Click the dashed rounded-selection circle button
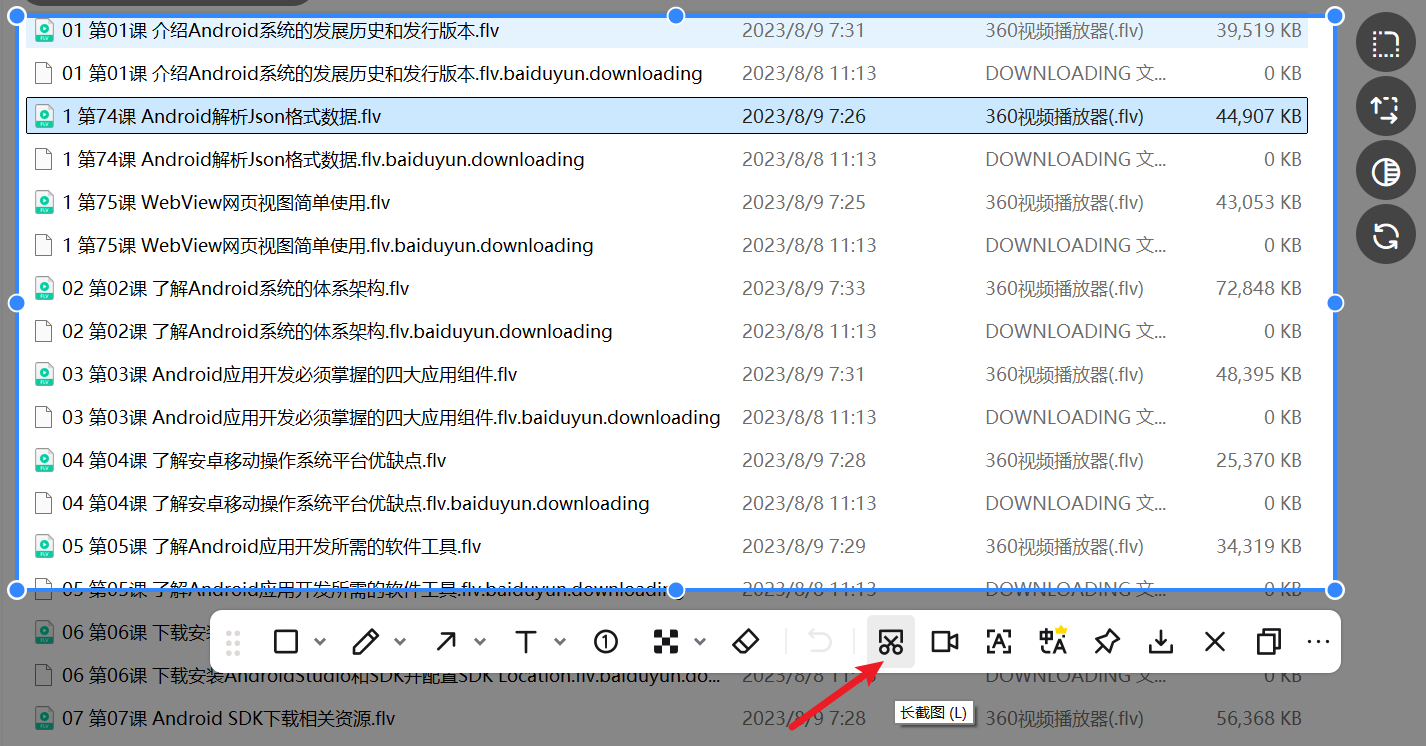The image size is (1426, 746). (x=1386, y=43)
